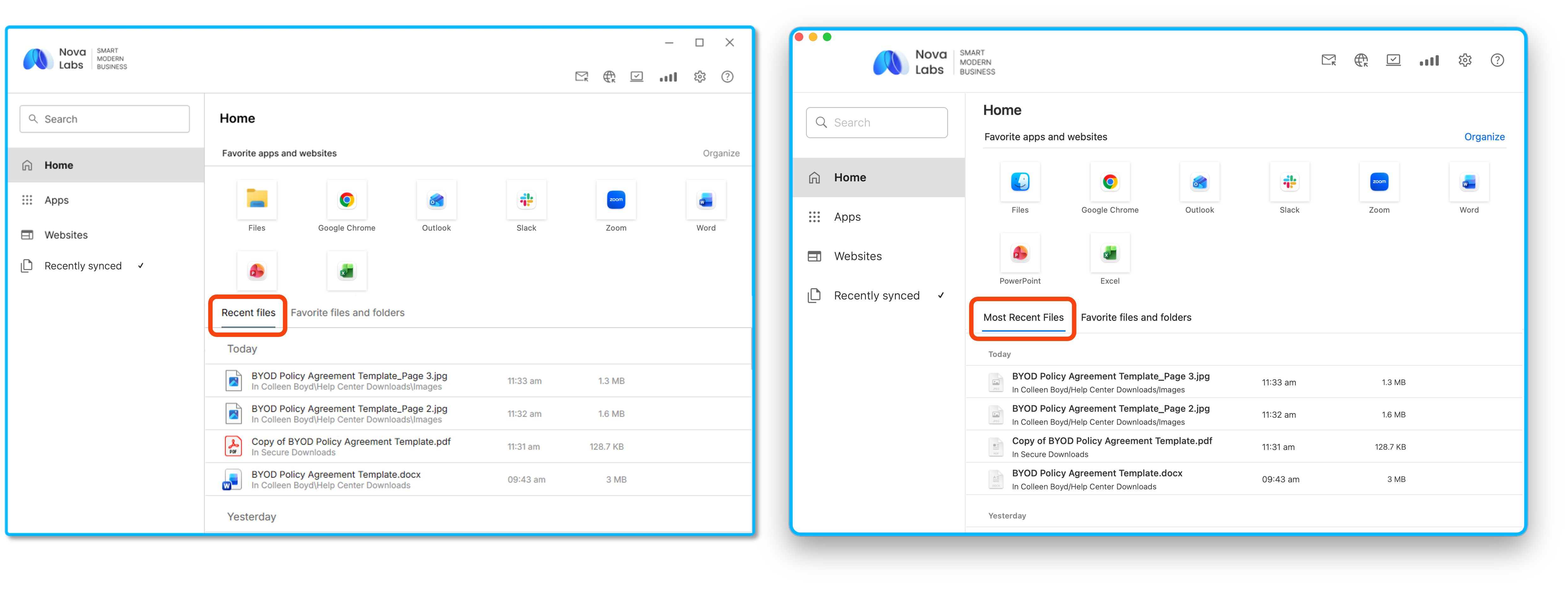
Task: Open BYOD Policy Agreement Template.docx in the Mac window
Action: (x=1244, y=479)
